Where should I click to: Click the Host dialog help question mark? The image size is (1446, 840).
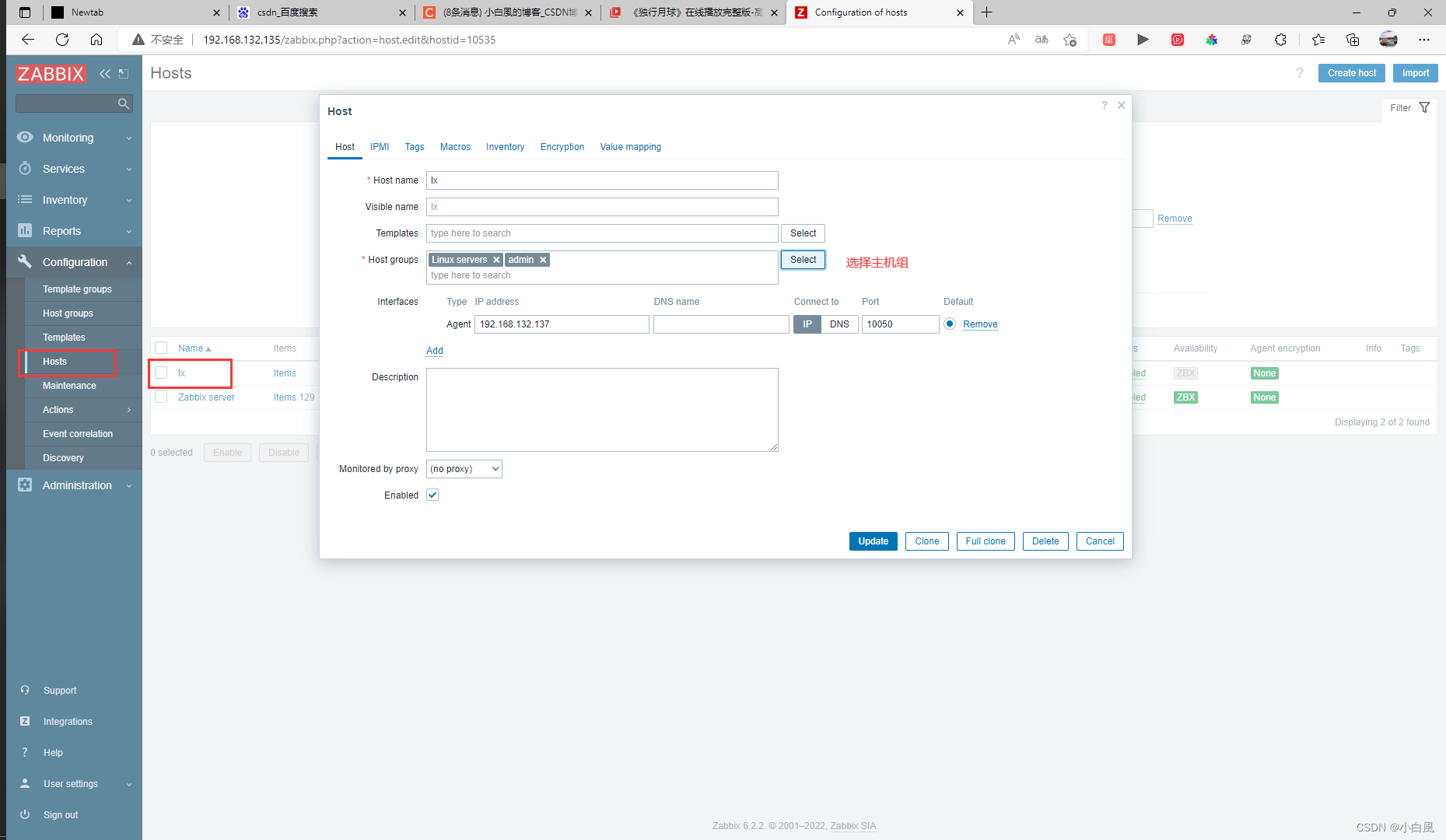point(1104,105)
